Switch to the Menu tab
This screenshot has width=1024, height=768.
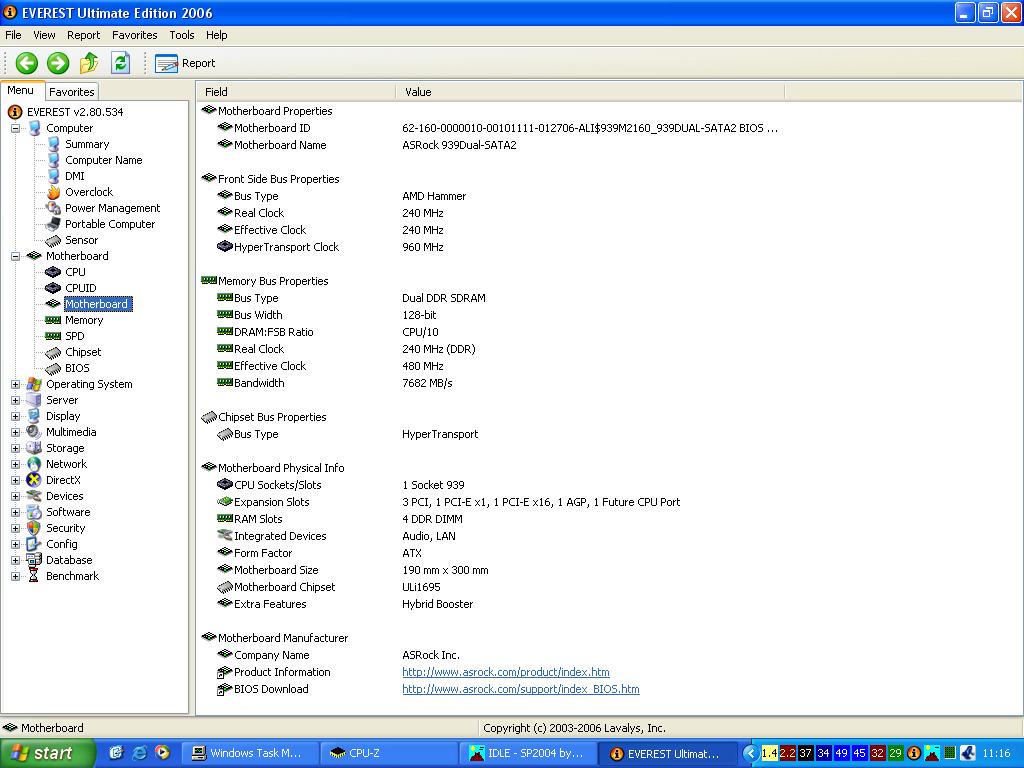21,91
